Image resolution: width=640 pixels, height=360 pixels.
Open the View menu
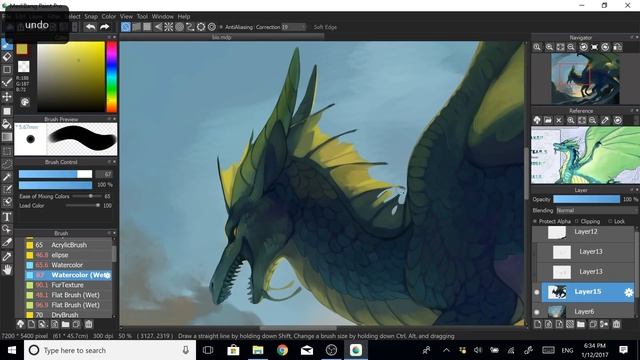coord(126,17)
